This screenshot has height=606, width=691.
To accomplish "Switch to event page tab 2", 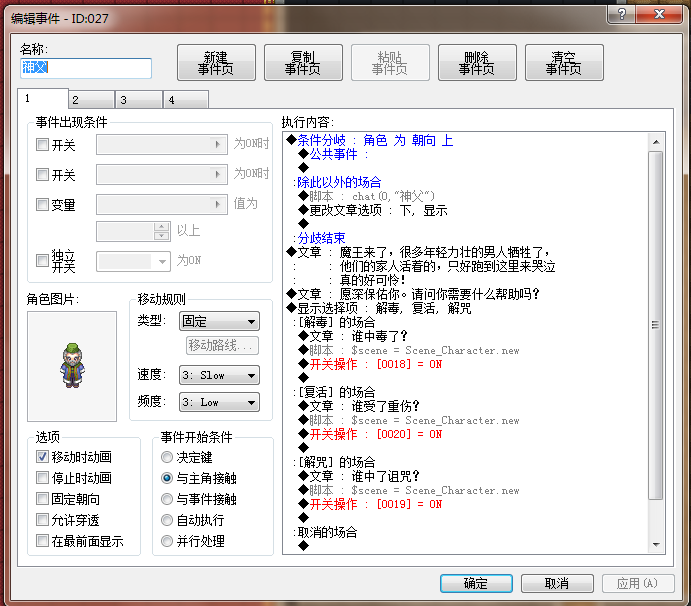I will [x=92, y=100].
